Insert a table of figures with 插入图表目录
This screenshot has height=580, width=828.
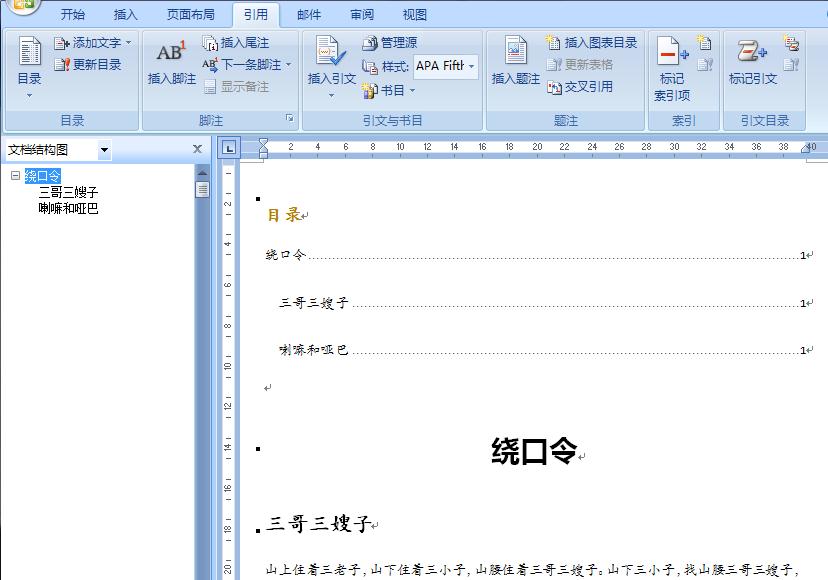pos(589,44)
